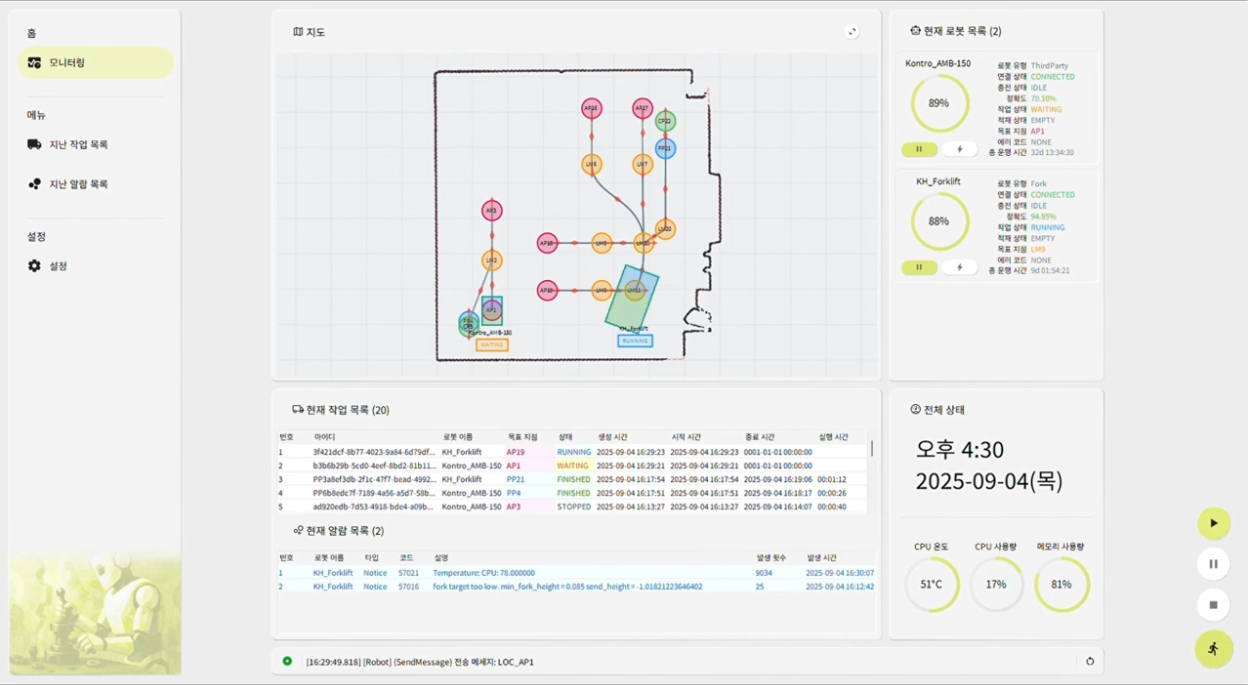The height and width of the screenshot is (685, 1248).
Task: Click the 목표 지점 column header
Action: [522, 437]
